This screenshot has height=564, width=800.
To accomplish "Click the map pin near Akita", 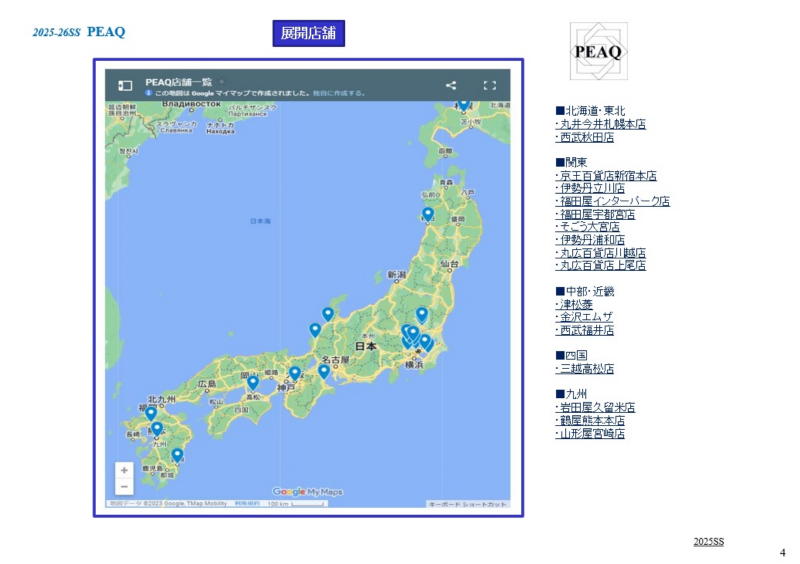I will pos(428,214).
